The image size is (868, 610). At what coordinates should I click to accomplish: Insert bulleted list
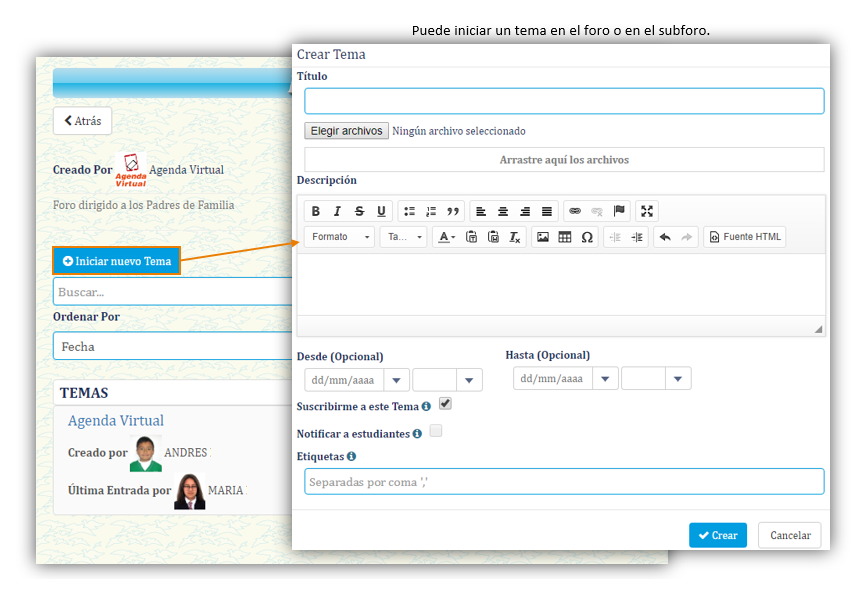coord(409,211)
